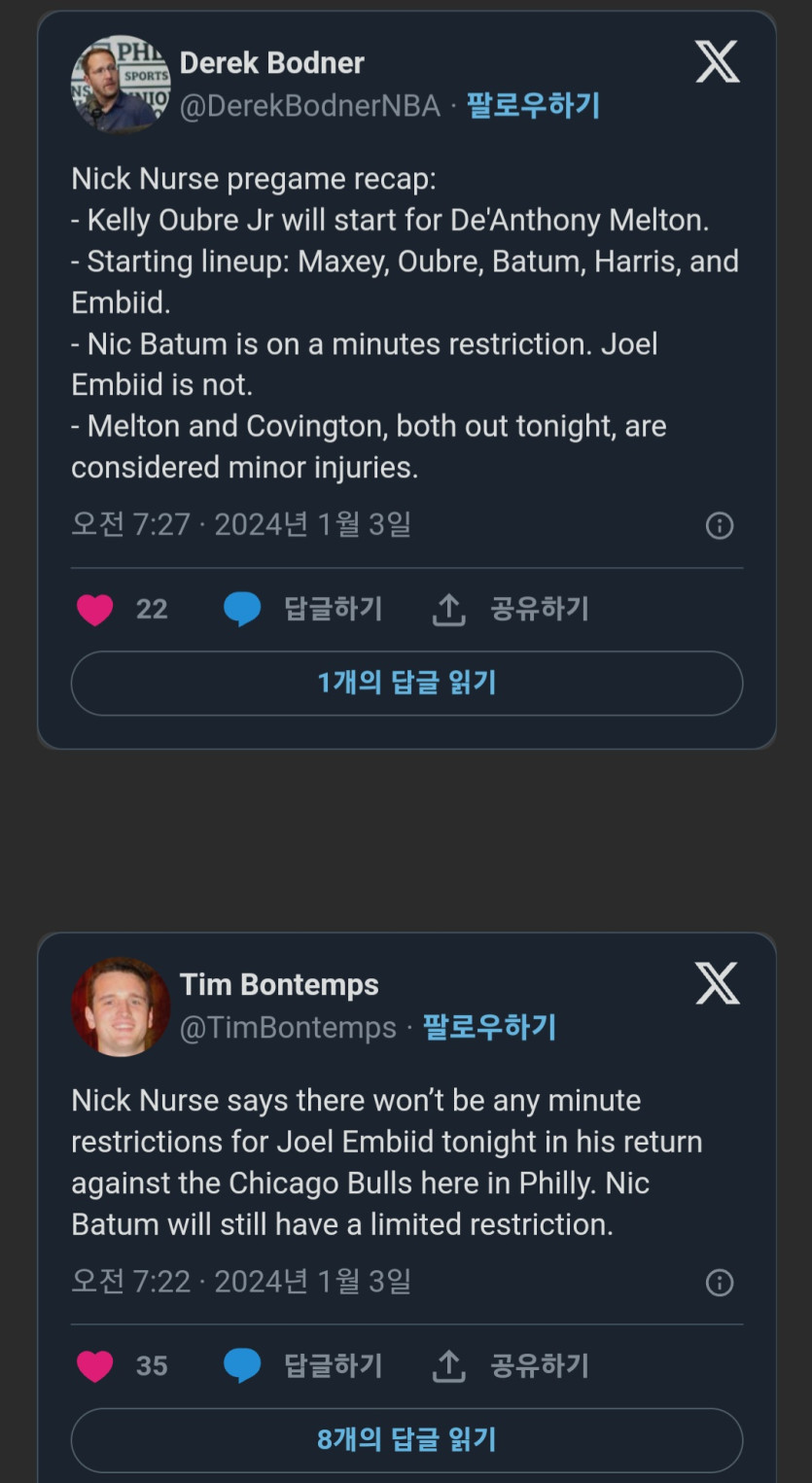The width and height of the screenshot is (812, 1483).
Task: Like Tim Bontemps' tweet with the heart
Action: tap(94, 1366)
